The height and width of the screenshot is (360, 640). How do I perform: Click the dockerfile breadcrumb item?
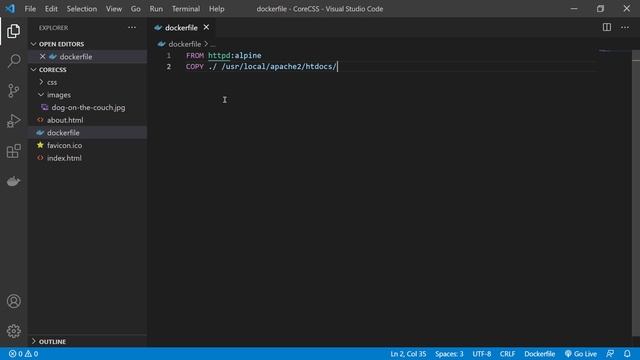click(x=184, y=44)
